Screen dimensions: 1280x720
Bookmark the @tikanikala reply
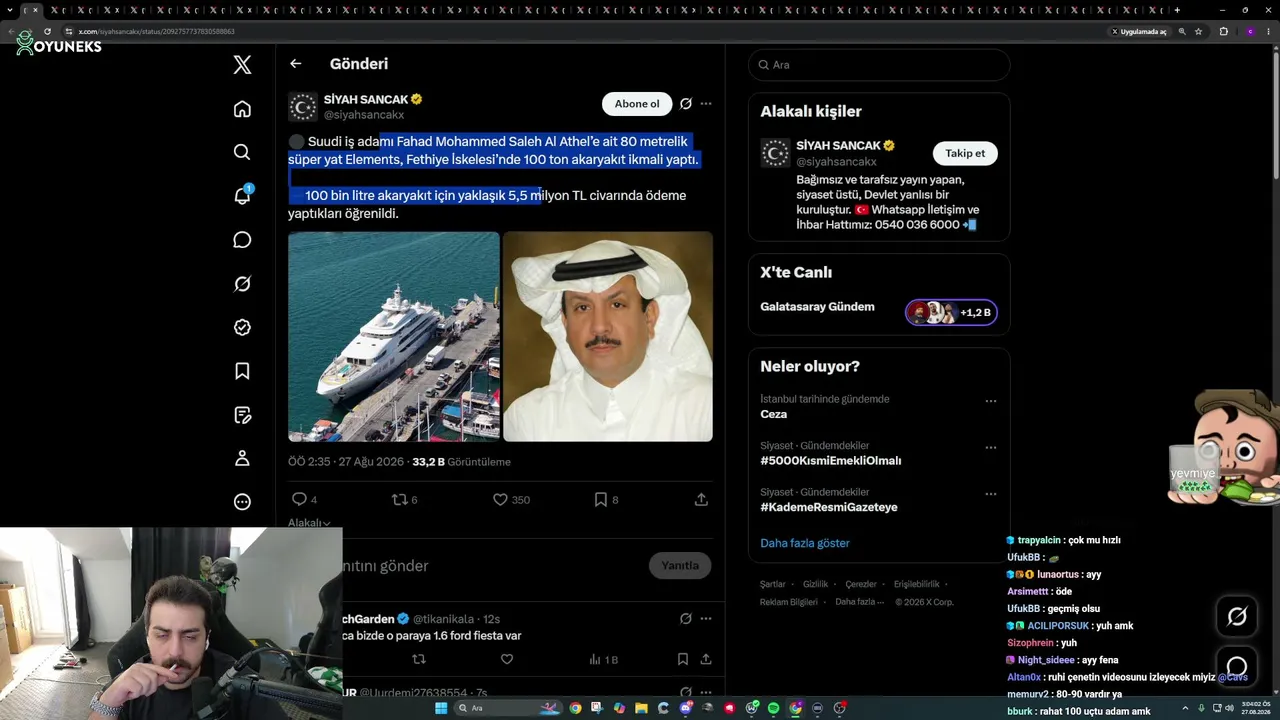coord(683,659)
